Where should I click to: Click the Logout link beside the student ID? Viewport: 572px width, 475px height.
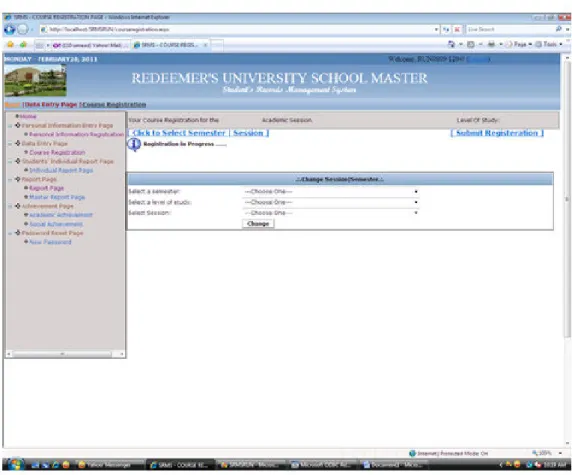[478, 59]
